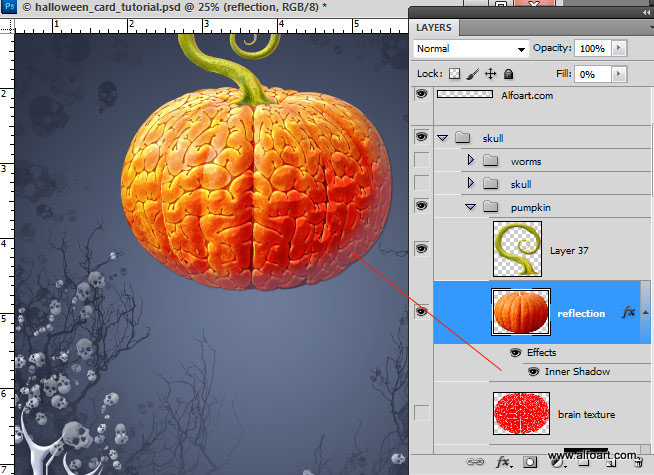Collapse the effects list on reflection layer
The height and width of the screenshot is (475, 654).
645,312
